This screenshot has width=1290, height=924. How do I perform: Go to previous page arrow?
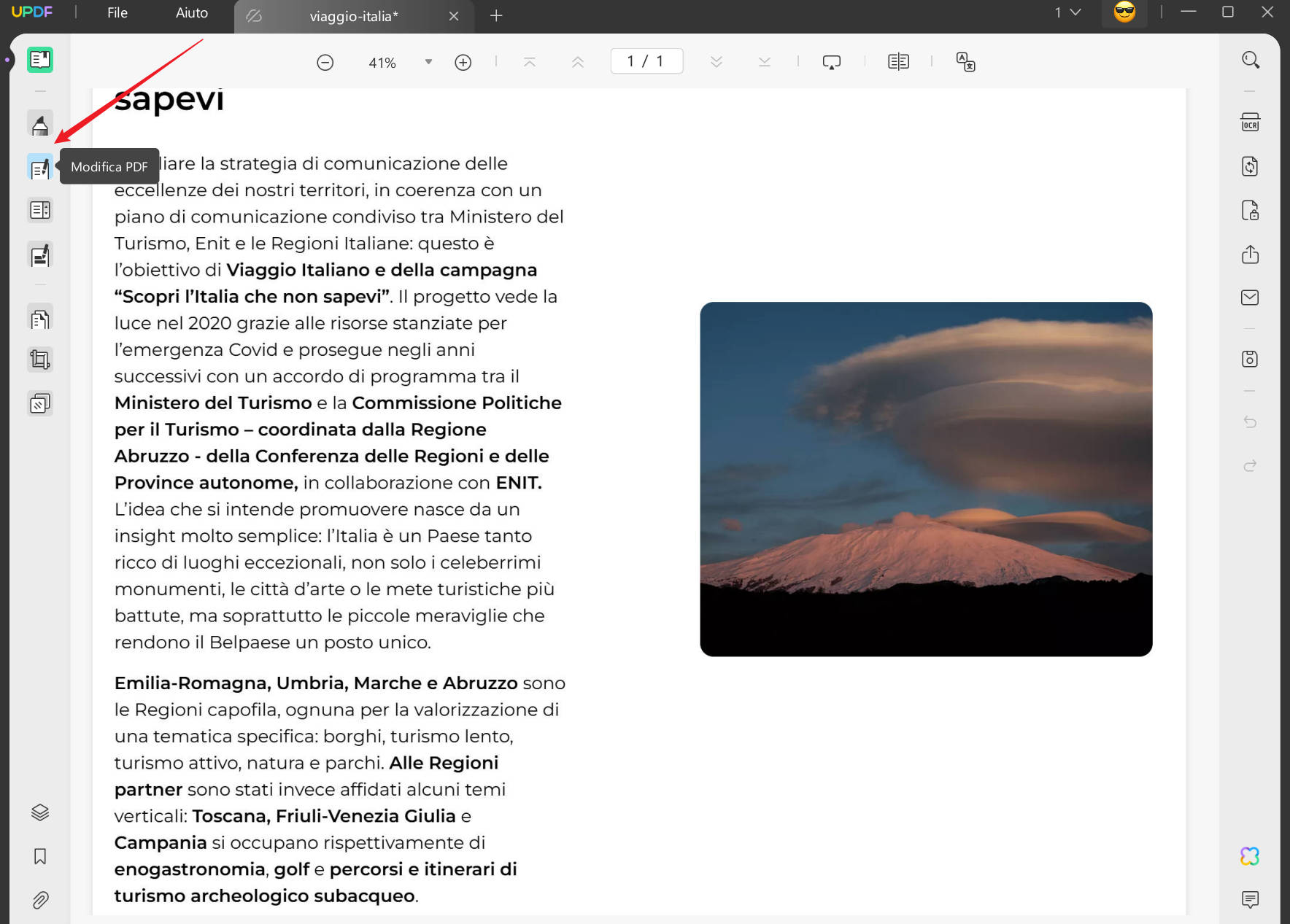[x=578, y=63]
